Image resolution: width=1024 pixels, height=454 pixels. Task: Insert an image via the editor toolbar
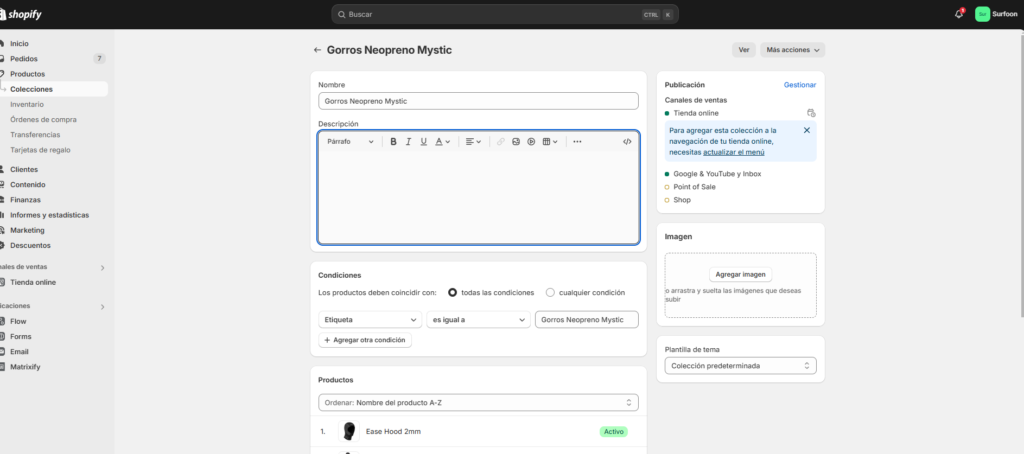tap(516, 142)
